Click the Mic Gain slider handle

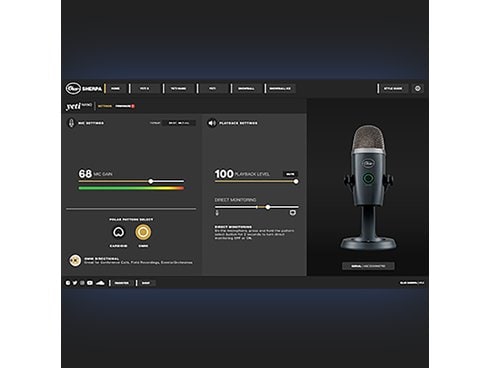coord(151,181)
